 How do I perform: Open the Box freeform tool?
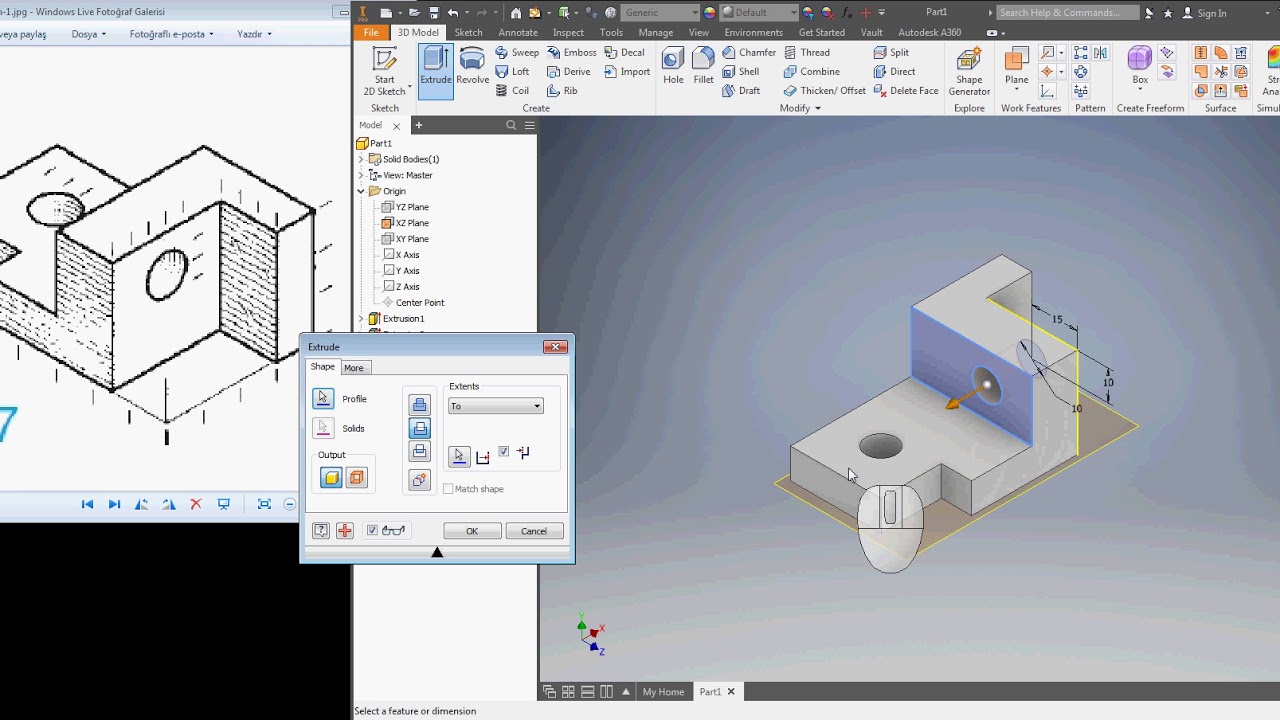[1140, 66]
